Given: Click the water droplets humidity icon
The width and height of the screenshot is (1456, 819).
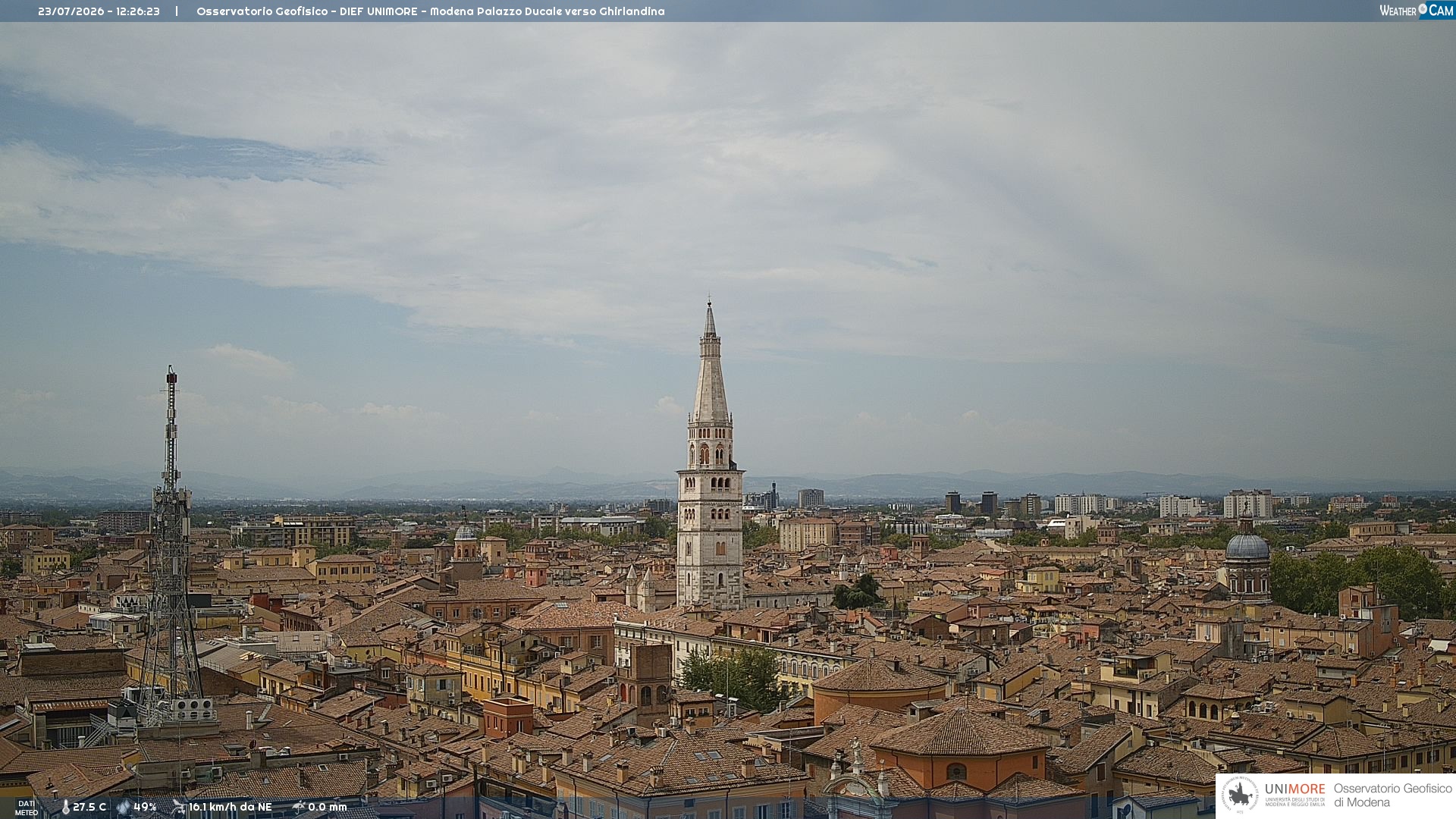Looking at the screenshot, I should coord(124,808).
